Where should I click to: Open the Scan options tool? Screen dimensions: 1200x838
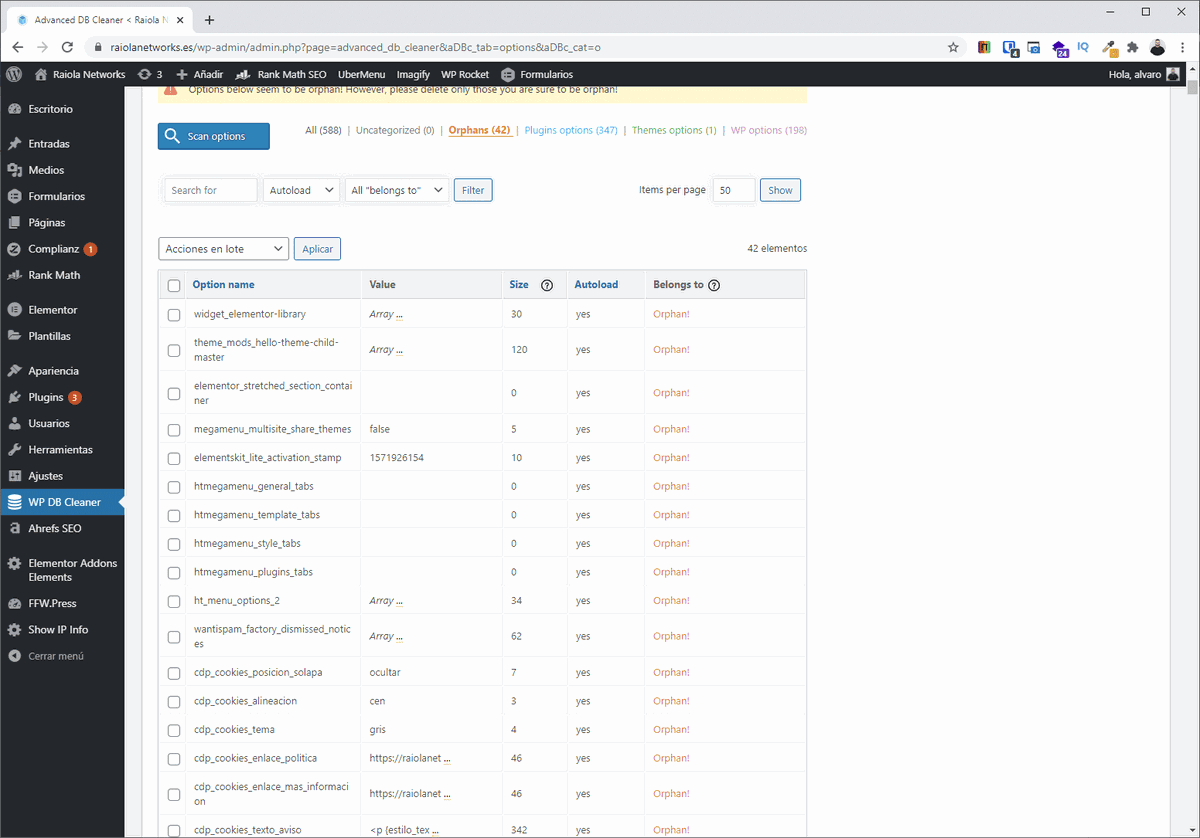click(213, 135)
